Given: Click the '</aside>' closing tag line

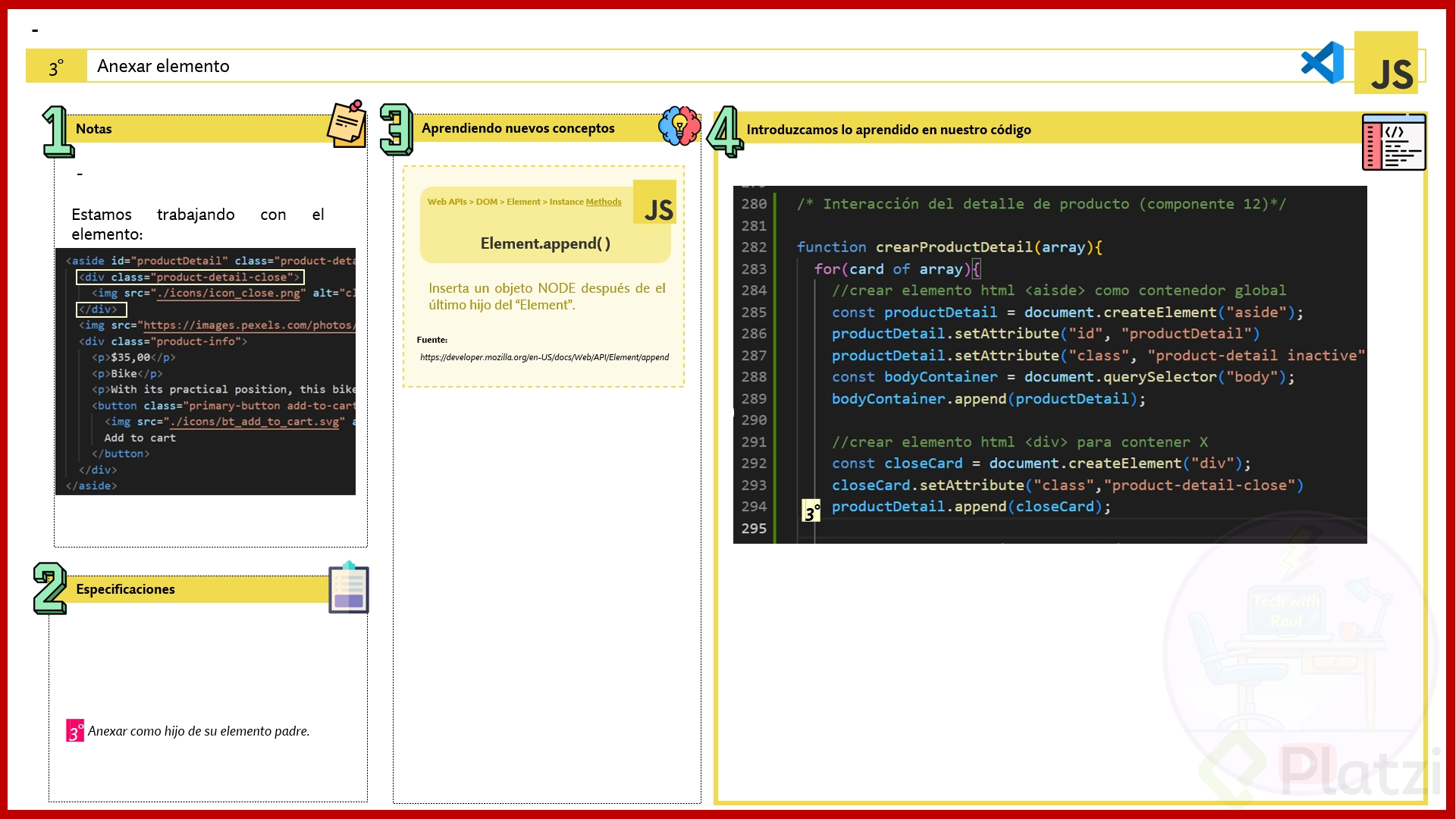Looking at the screenshot, I should [x=92, y=486].
